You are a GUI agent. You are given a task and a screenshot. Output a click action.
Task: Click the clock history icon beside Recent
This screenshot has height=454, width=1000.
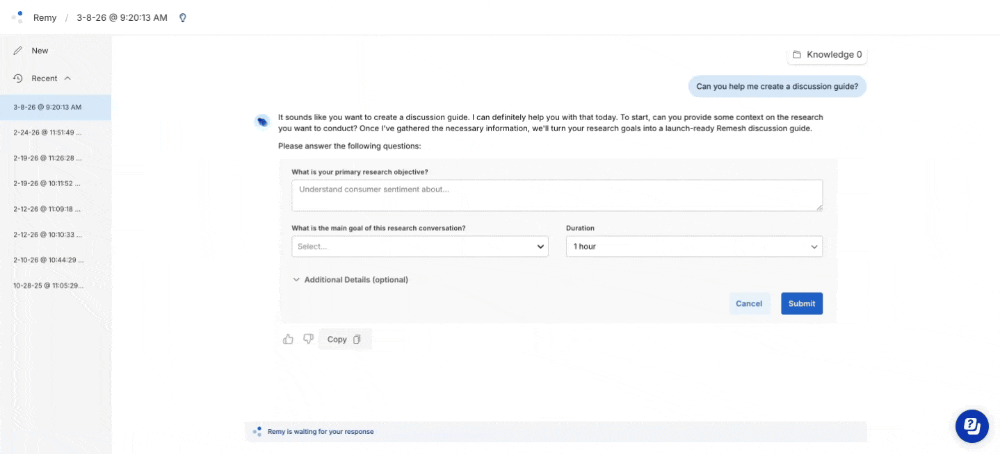coord(18,78)
